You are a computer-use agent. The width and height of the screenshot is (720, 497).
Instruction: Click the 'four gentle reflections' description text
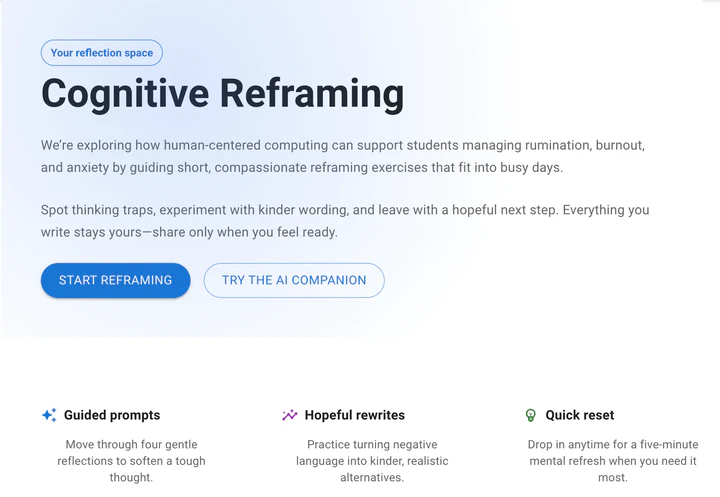[x=131, y=461]
